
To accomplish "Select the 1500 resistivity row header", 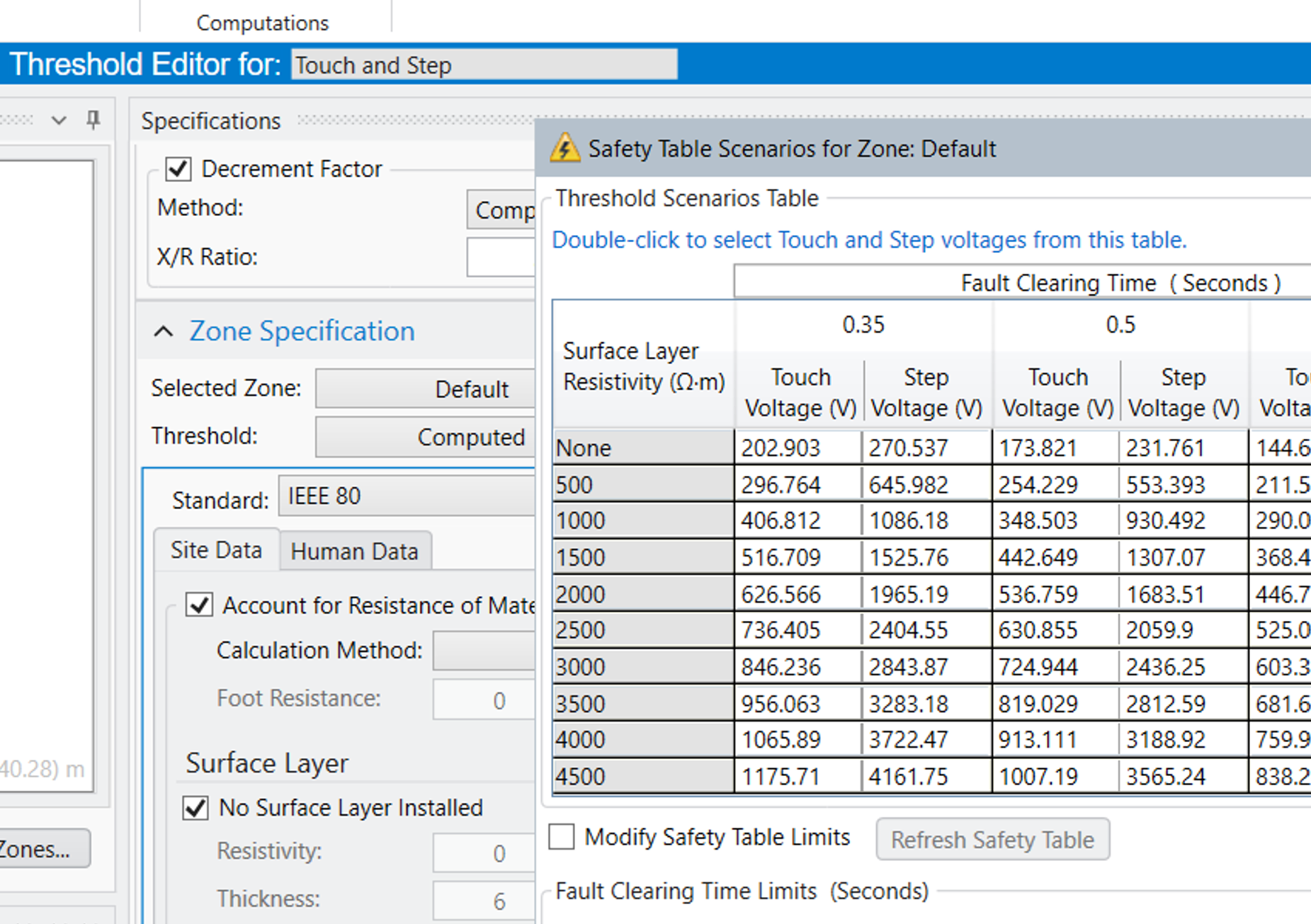I will point(644,557).
